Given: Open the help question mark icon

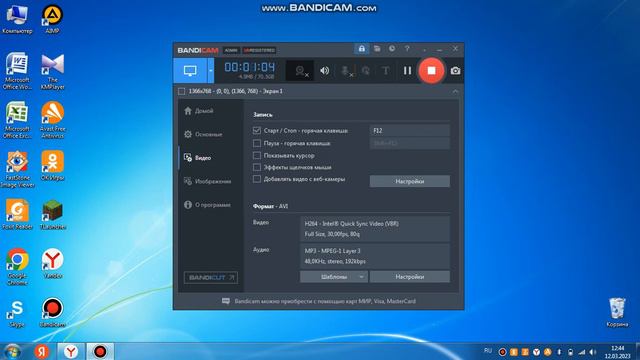Looking at the screenshot, I should 407,49.
